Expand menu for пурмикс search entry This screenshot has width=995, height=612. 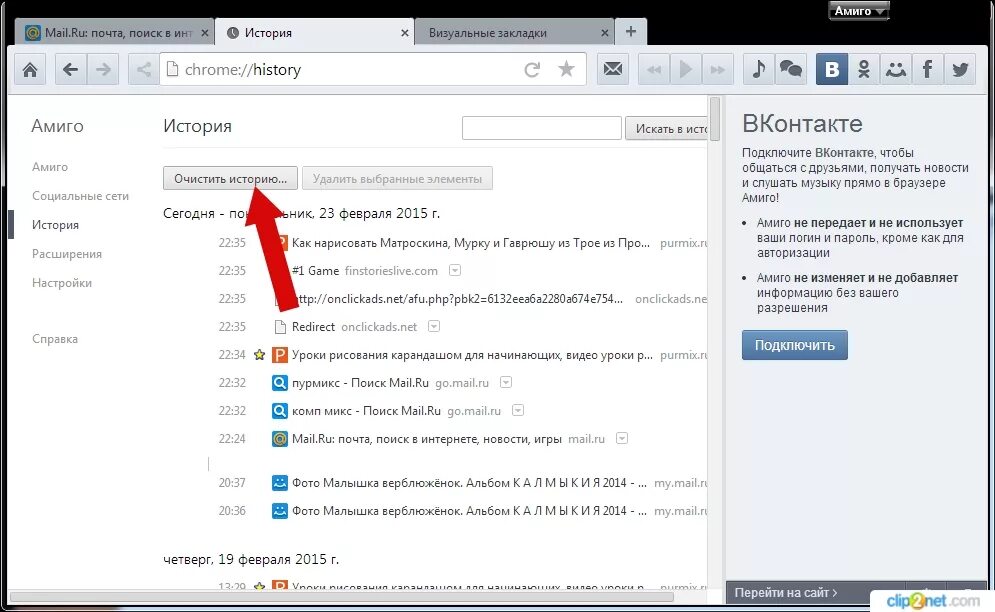click(x=506, y=382)
